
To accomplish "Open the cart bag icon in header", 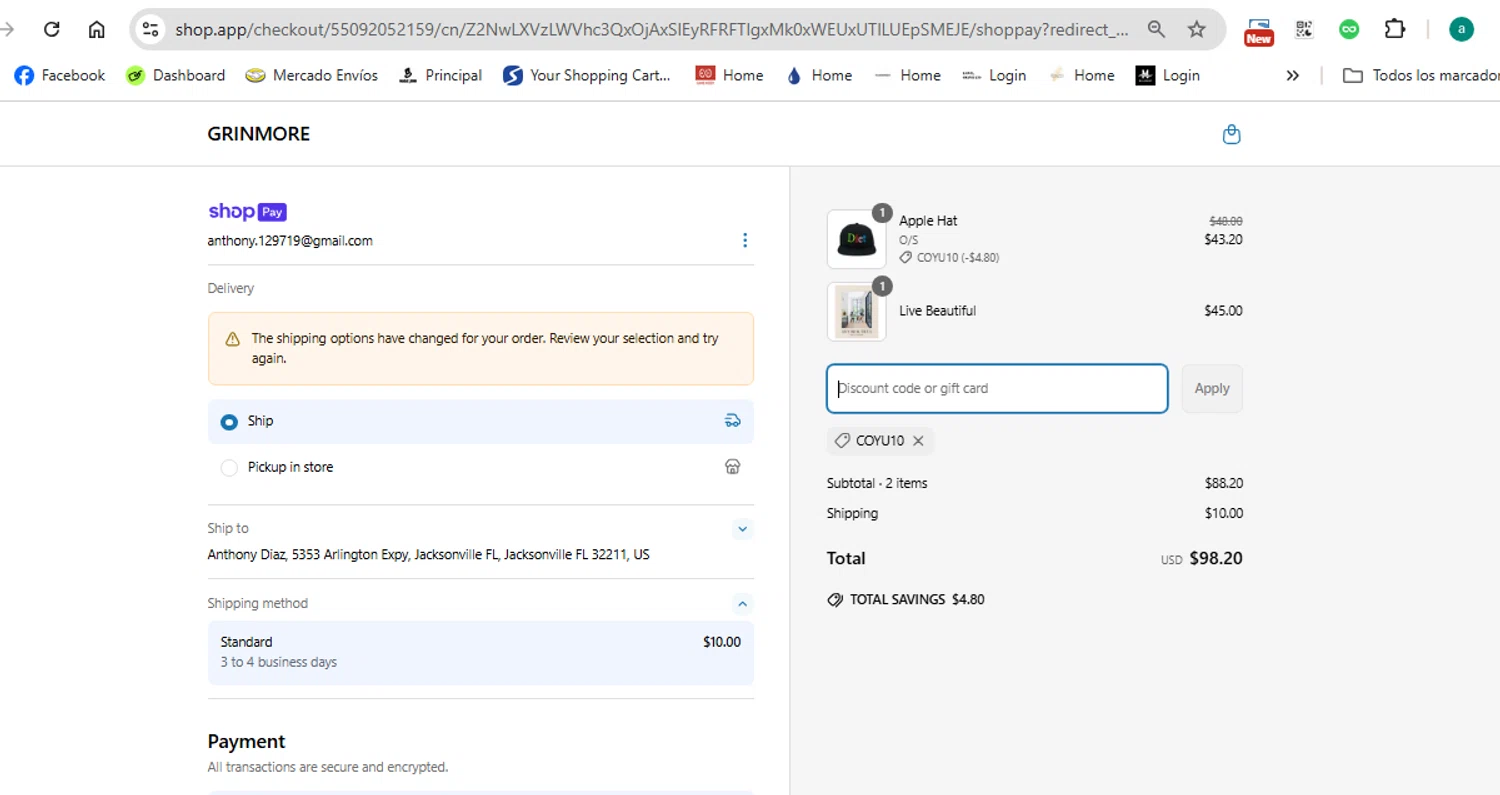I will (x=1231, y=134).
